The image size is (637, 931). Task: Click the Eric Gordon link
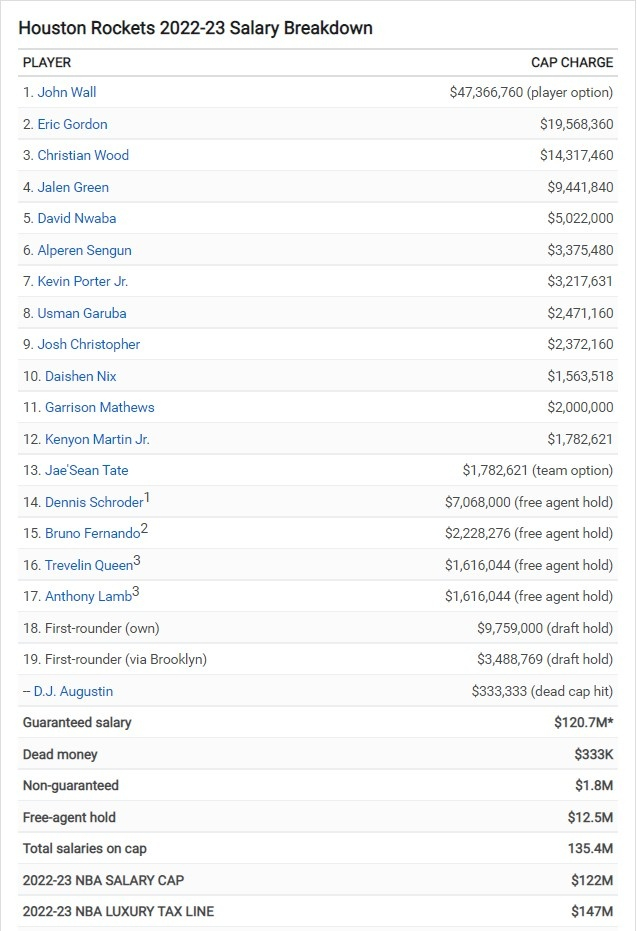pyautogui.click(x=72, y=124)
